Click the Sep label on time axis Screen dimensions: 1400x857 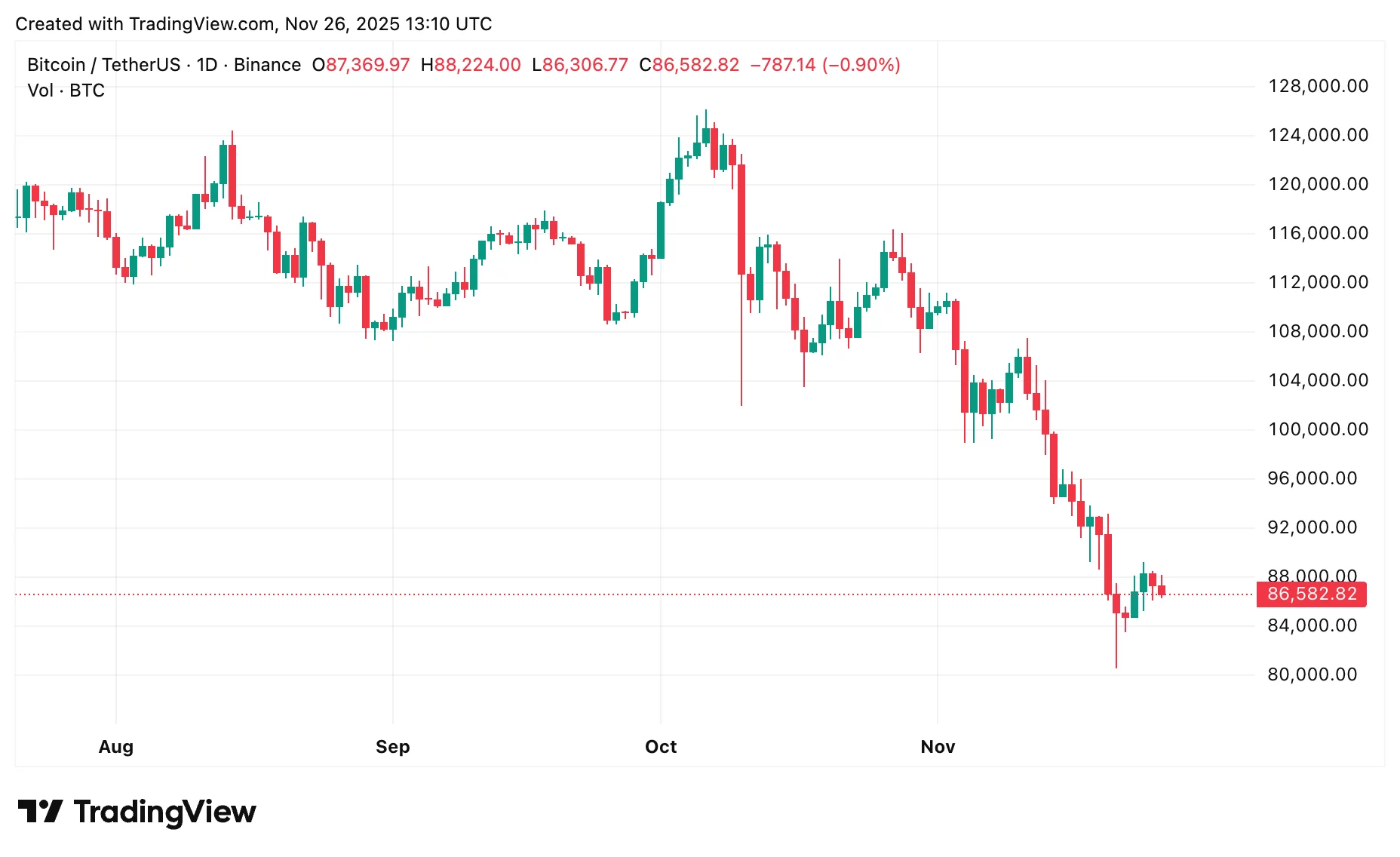[x=393, y=747]
